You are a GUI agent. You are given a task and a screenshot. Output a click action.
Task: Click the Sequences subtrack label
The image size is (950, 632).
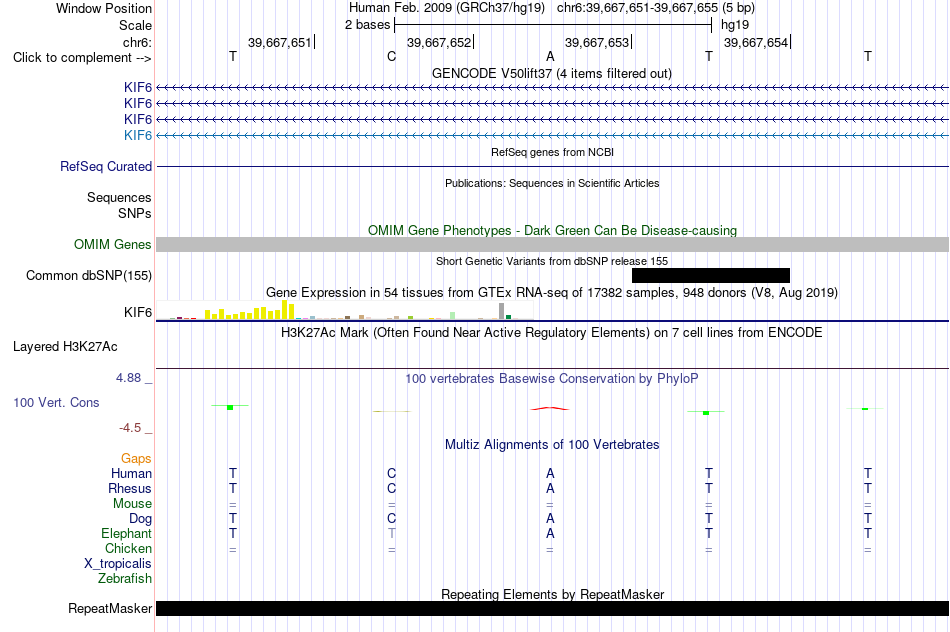119,198
